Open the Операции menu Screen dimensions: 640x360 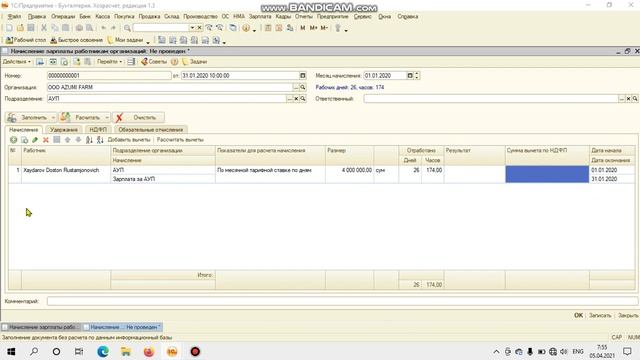coord(63,16)
